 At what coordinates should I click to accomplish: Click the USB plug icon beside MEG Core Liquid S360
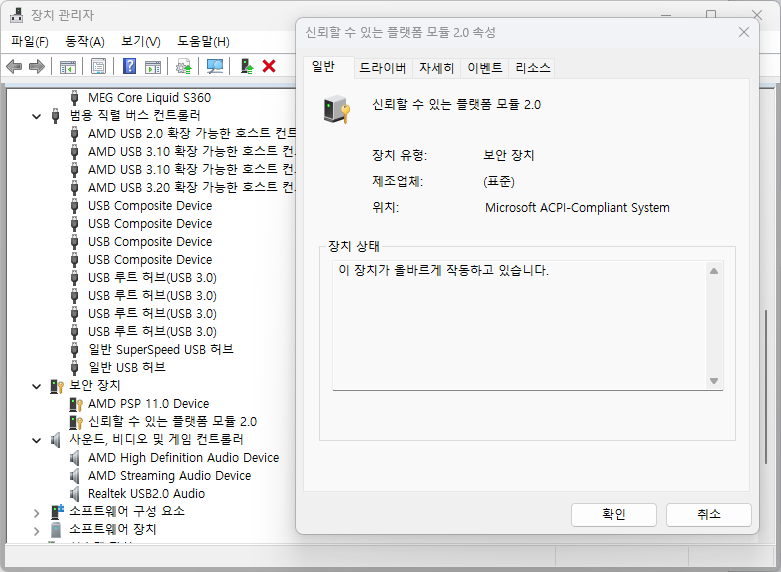[x=74, y=98]
